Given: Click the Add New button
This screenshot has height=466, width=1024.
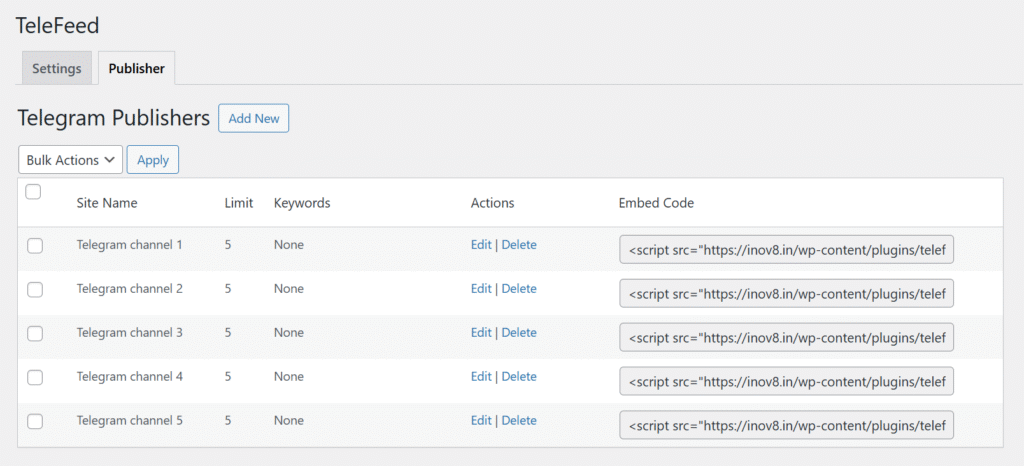Looking at the screenshot, I should (x=253, y=118).
